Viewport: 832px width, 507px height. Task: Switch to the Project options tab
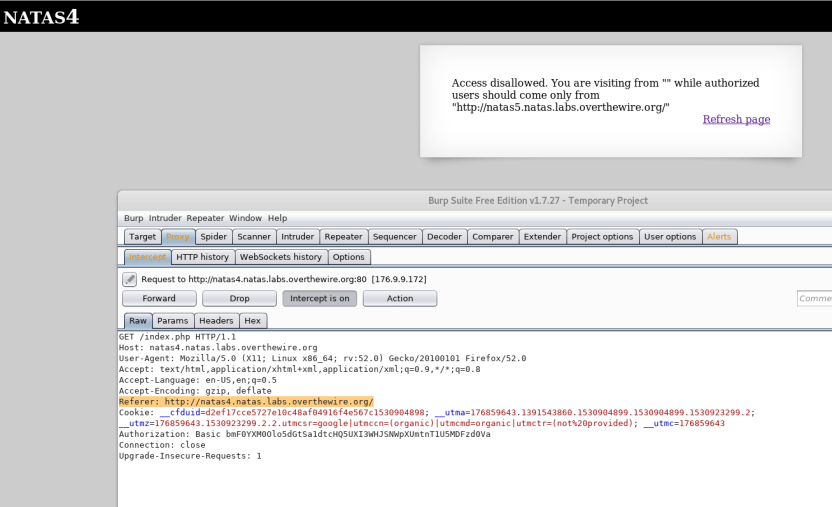[602, 237]
